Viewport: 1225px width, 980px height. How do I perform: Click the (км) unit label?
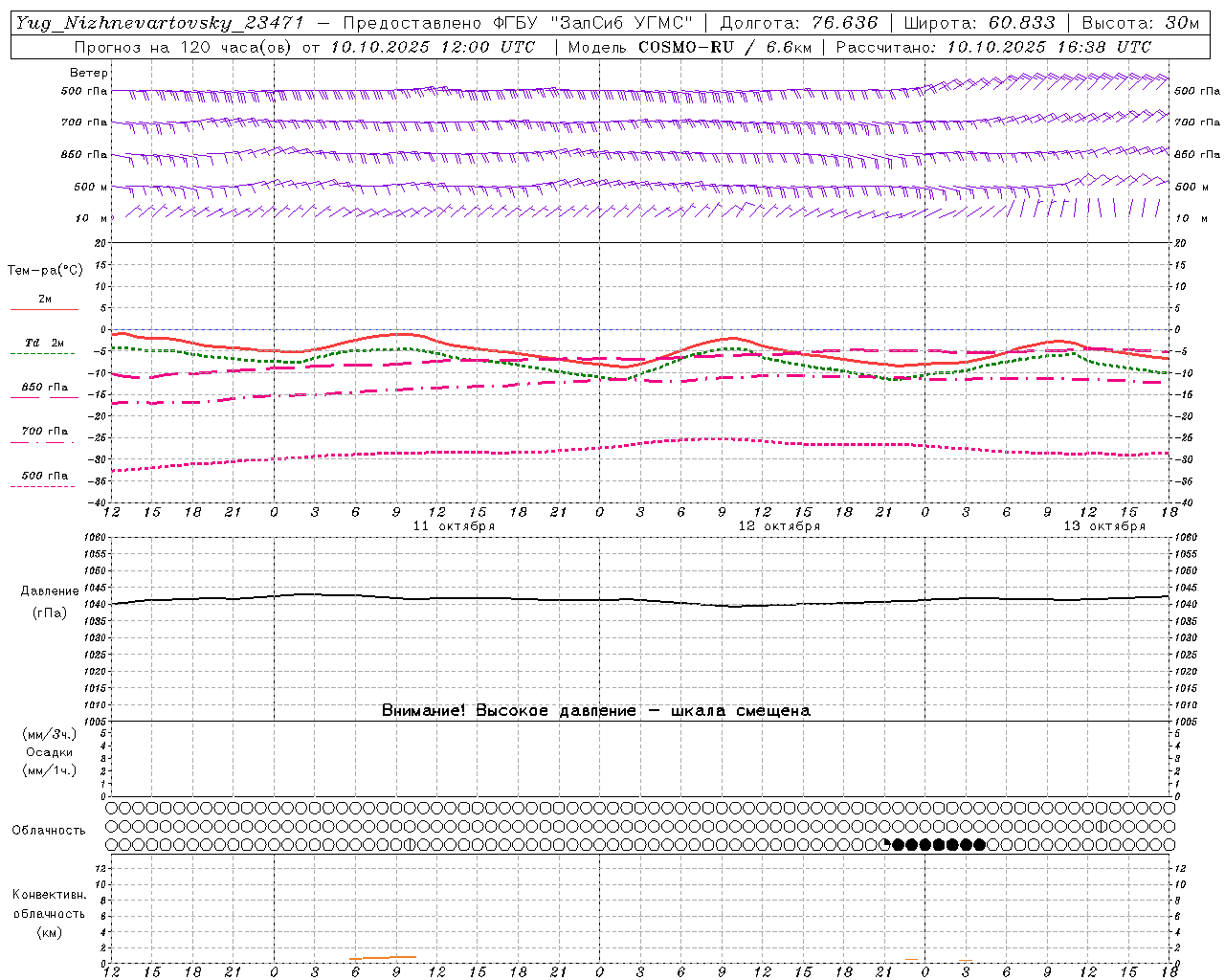(50, 932)
